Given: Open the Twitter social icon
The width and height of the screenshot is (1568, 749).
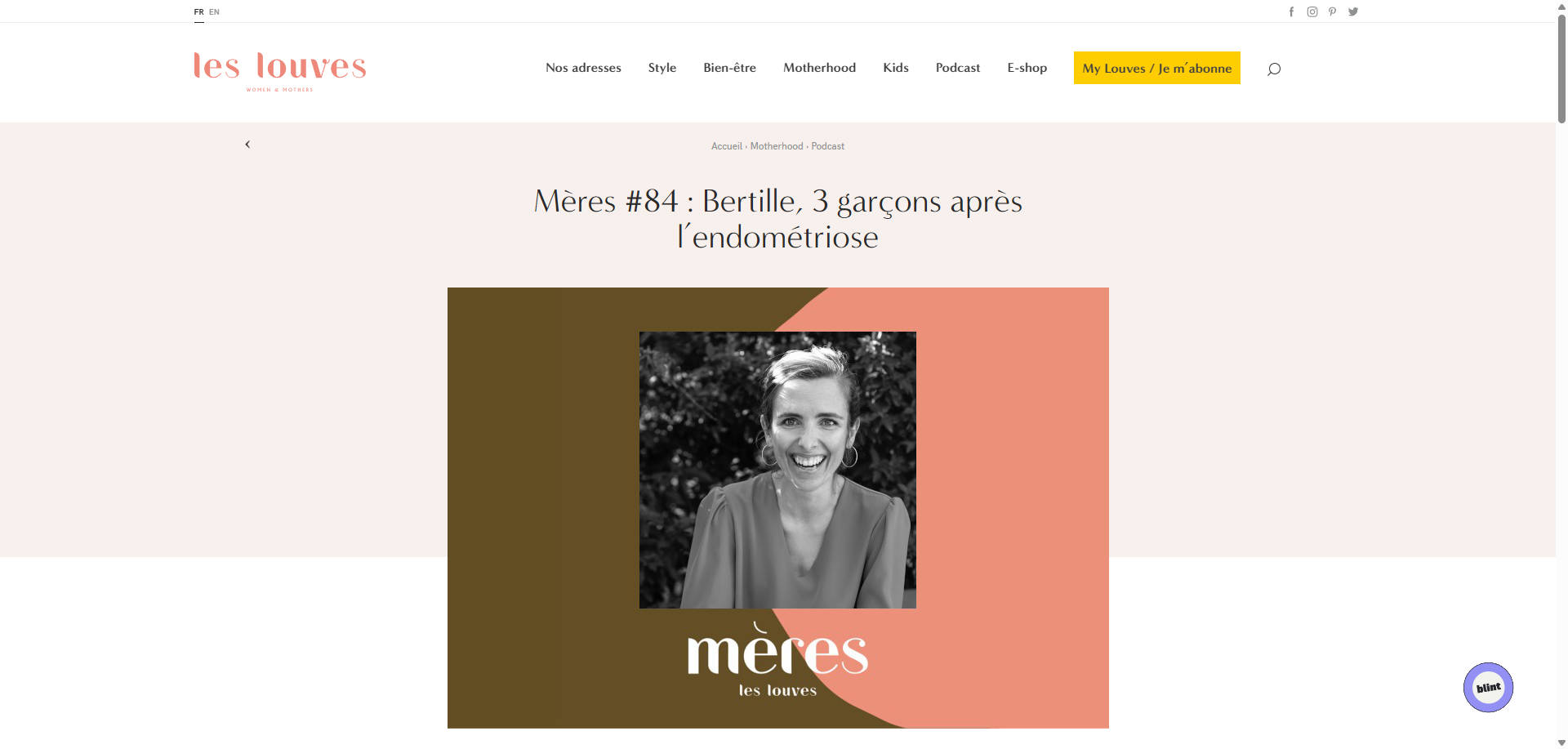Looking at the screenshot, I should tap(1353, 11).
